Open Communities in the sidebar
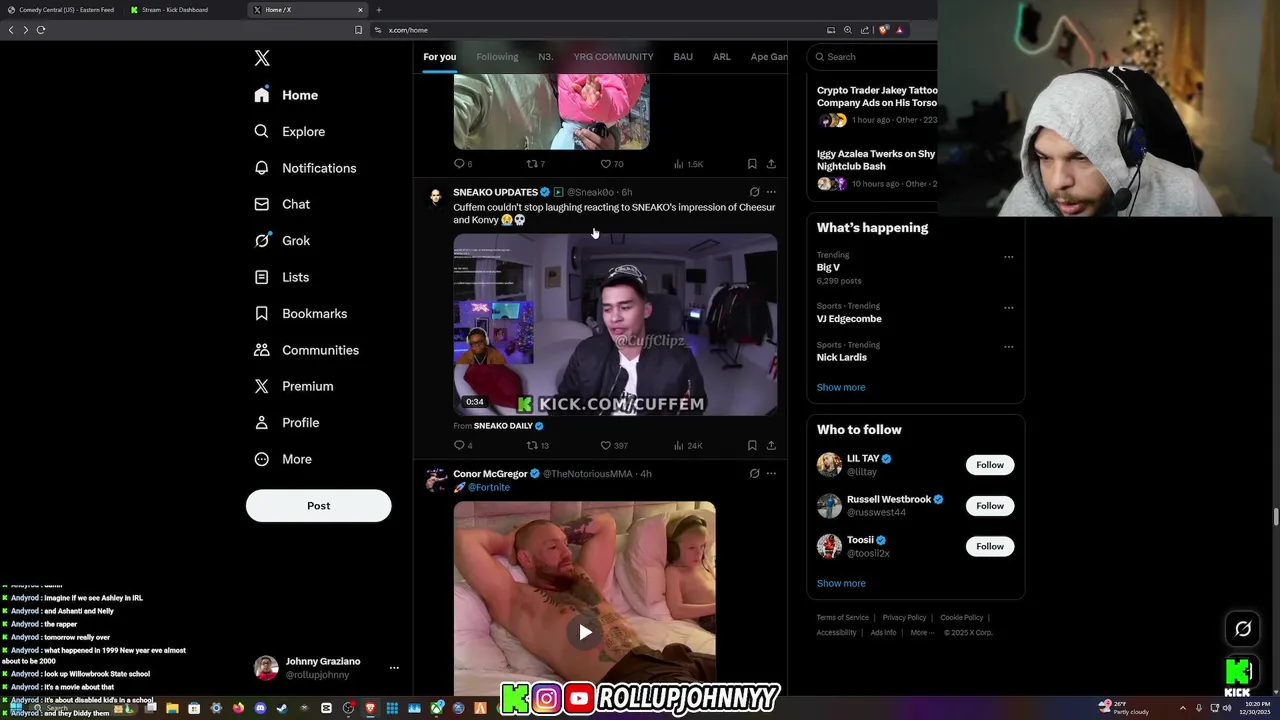1280x720 pixels. [x=306, y=350]
